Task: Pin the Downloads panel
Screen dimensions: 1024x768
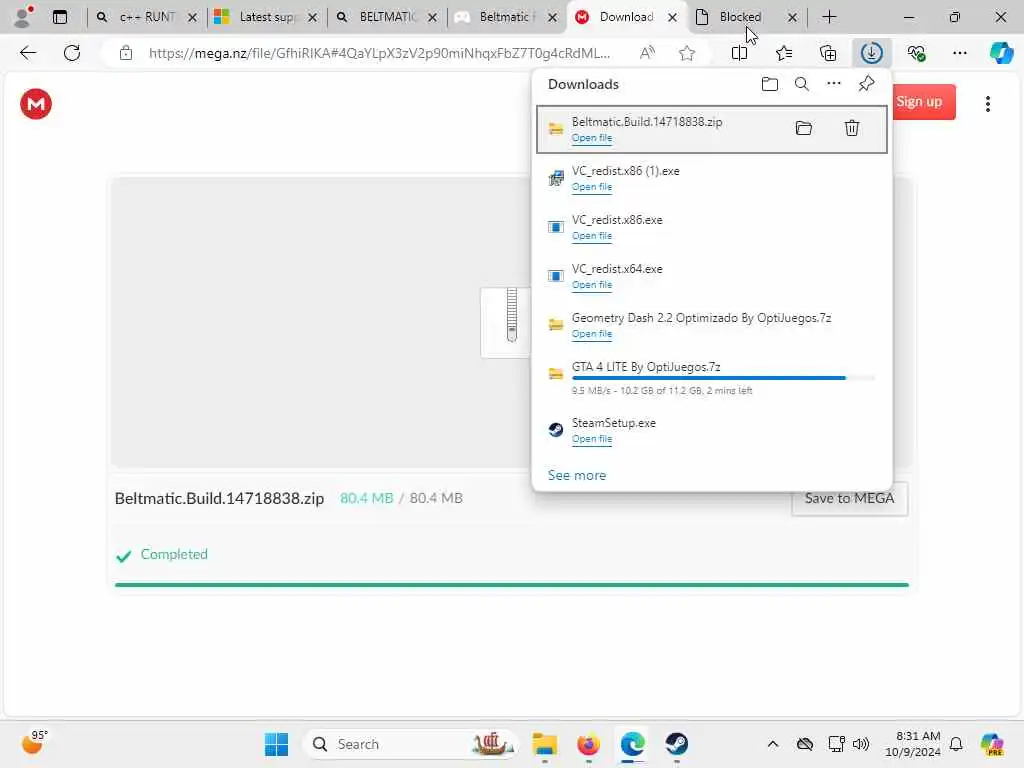Action: (866, 84)
